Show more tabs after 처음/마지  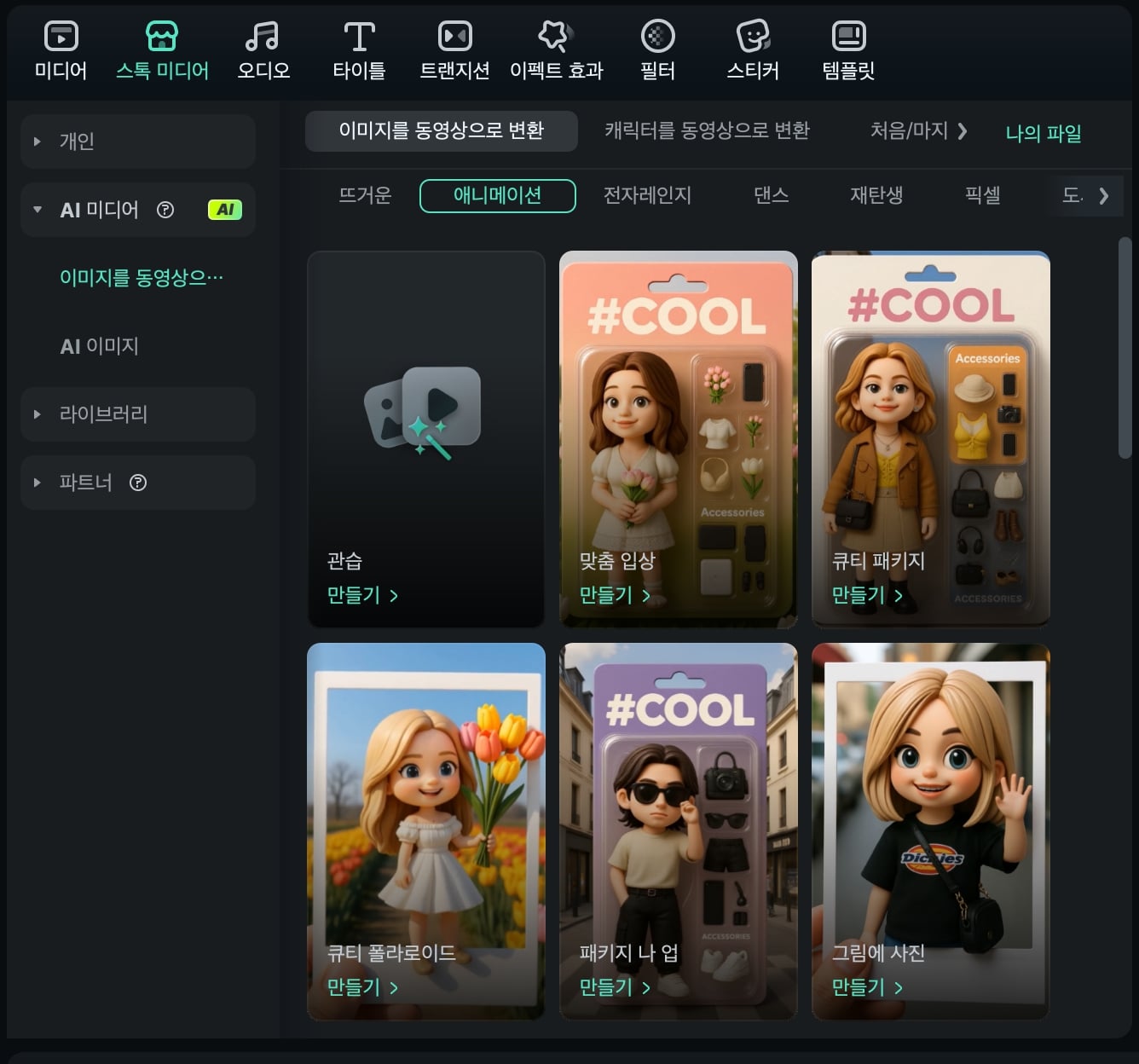(963, 130)
